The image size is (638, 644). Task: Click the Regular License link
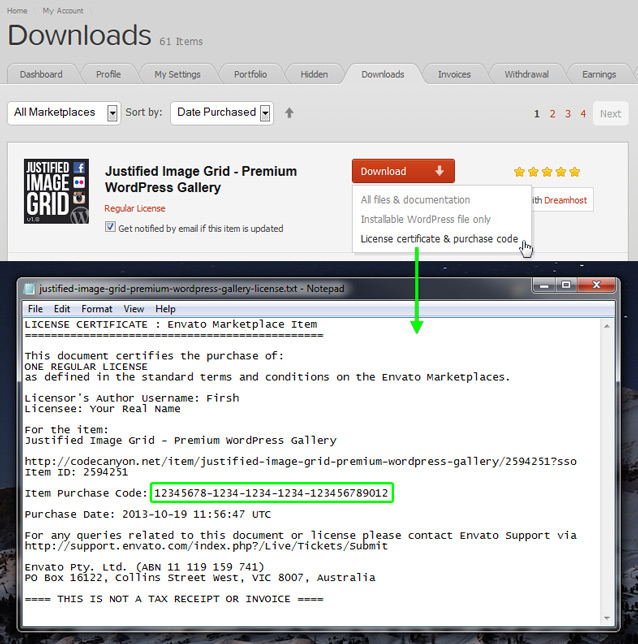134,209
